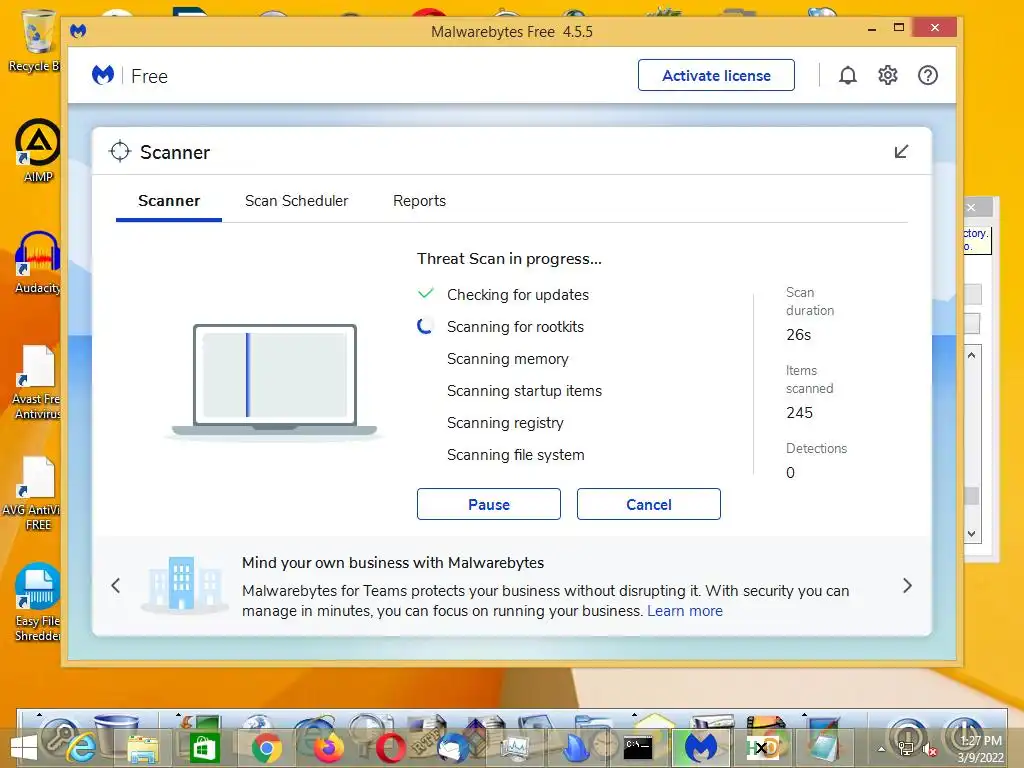Open the HxD editor taskbar icon

(x=761, y=748)
